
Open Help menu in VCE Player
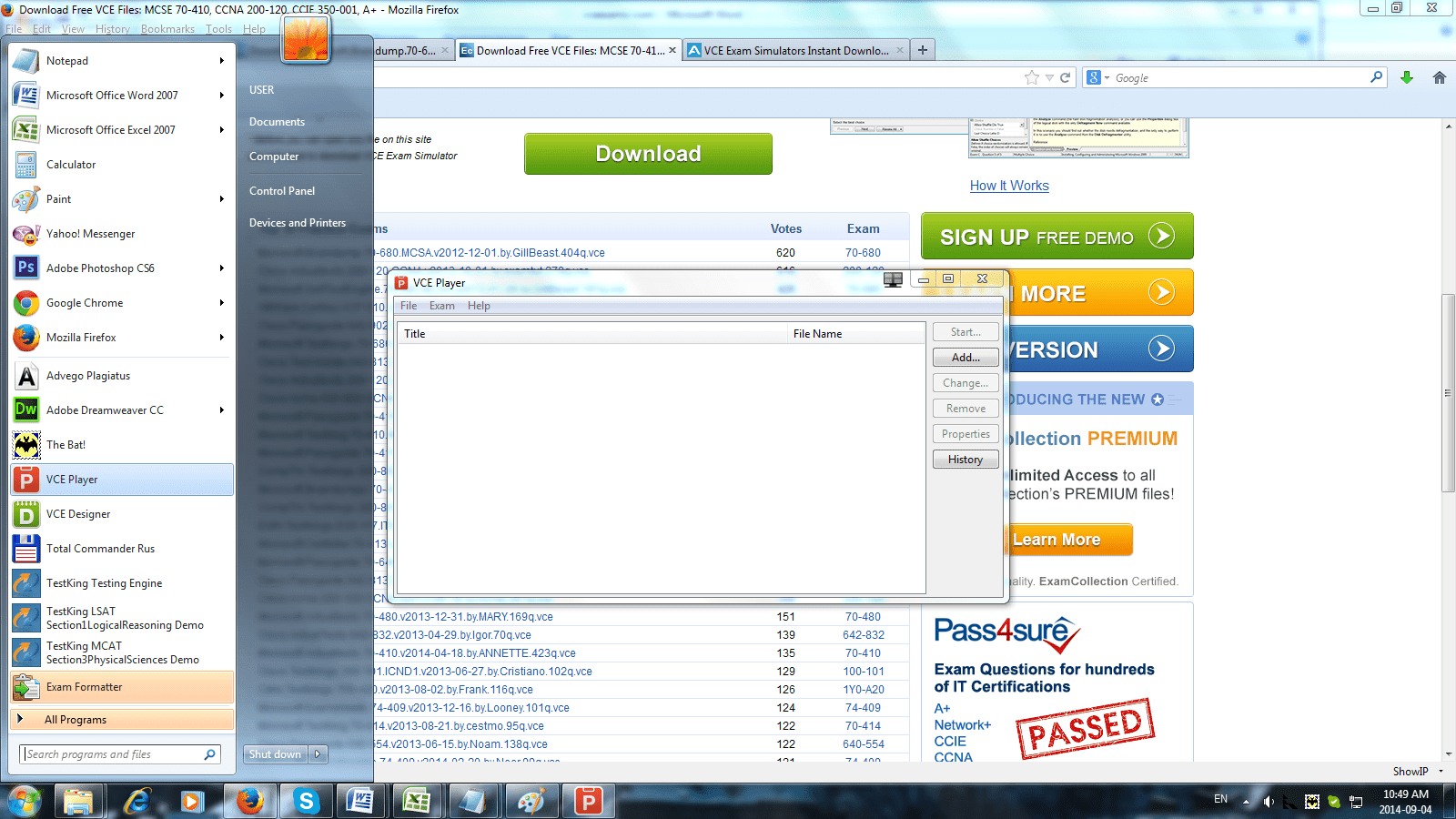[479, 306]
